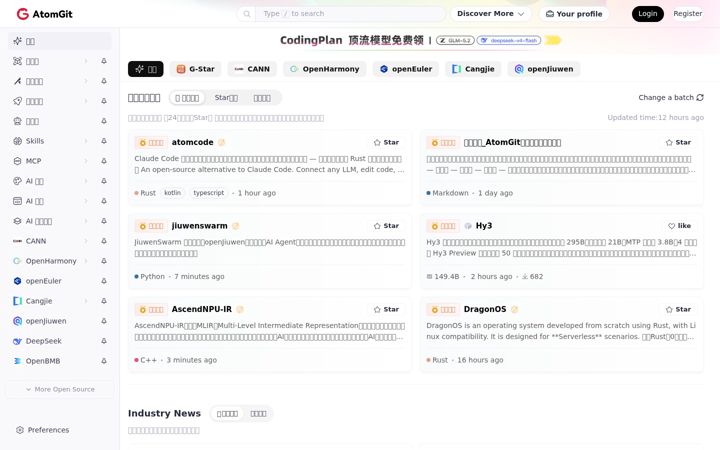The image size is (720, 450).
Task: Click the magnifier search icon
Action: pyautogui.click(x=247, y=14)
